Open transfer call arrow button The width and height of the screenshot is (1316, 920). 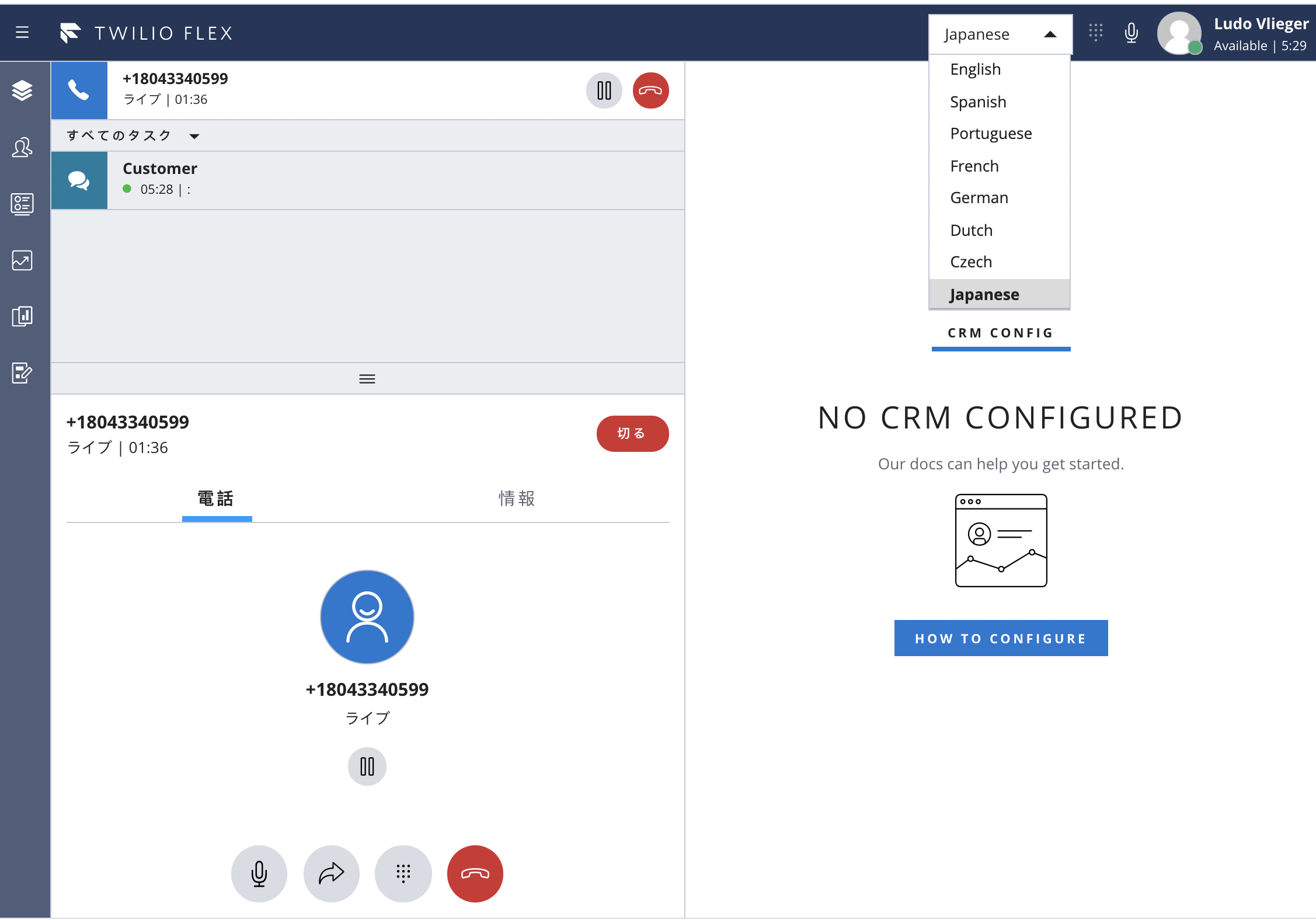(x=331, y=873)
